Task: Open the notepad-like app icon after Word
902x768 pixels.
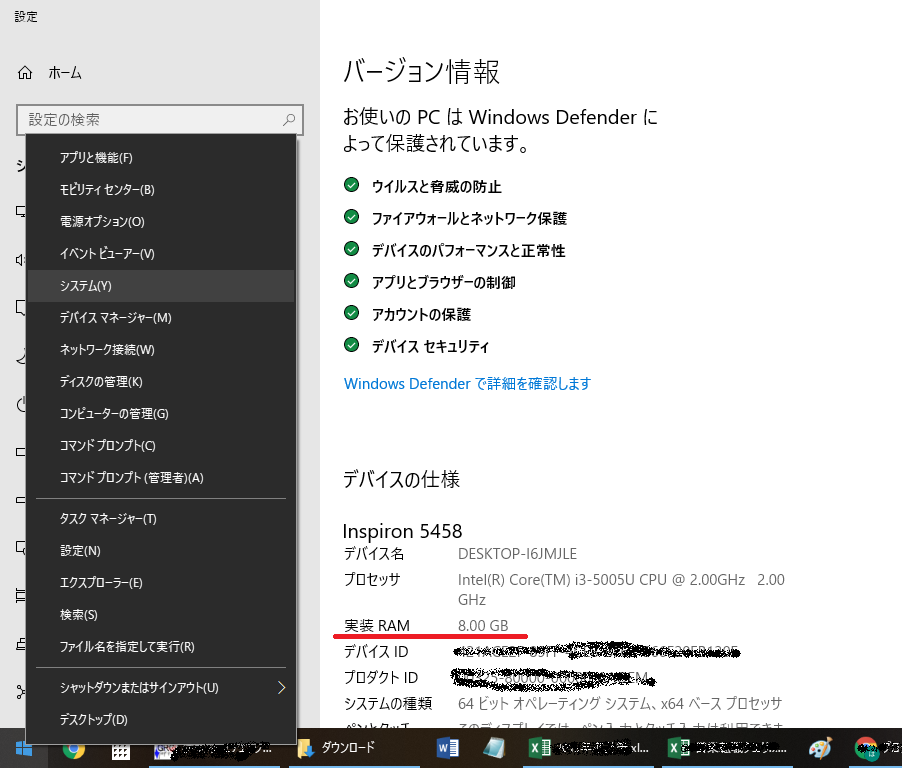Action: tap(494, 748)
